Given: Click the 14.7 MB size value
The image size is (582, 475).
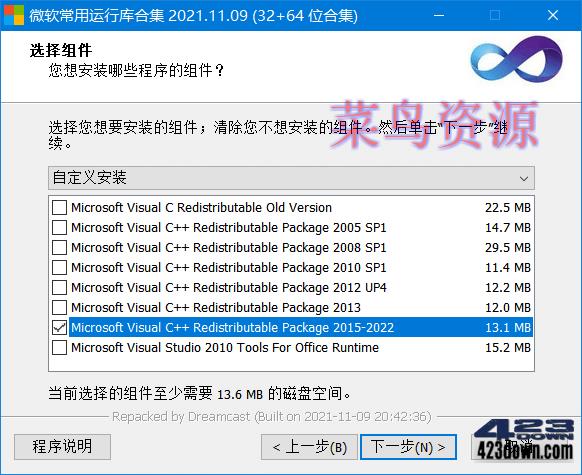Looking at the screenshot, I should click(x=508, y=227).
